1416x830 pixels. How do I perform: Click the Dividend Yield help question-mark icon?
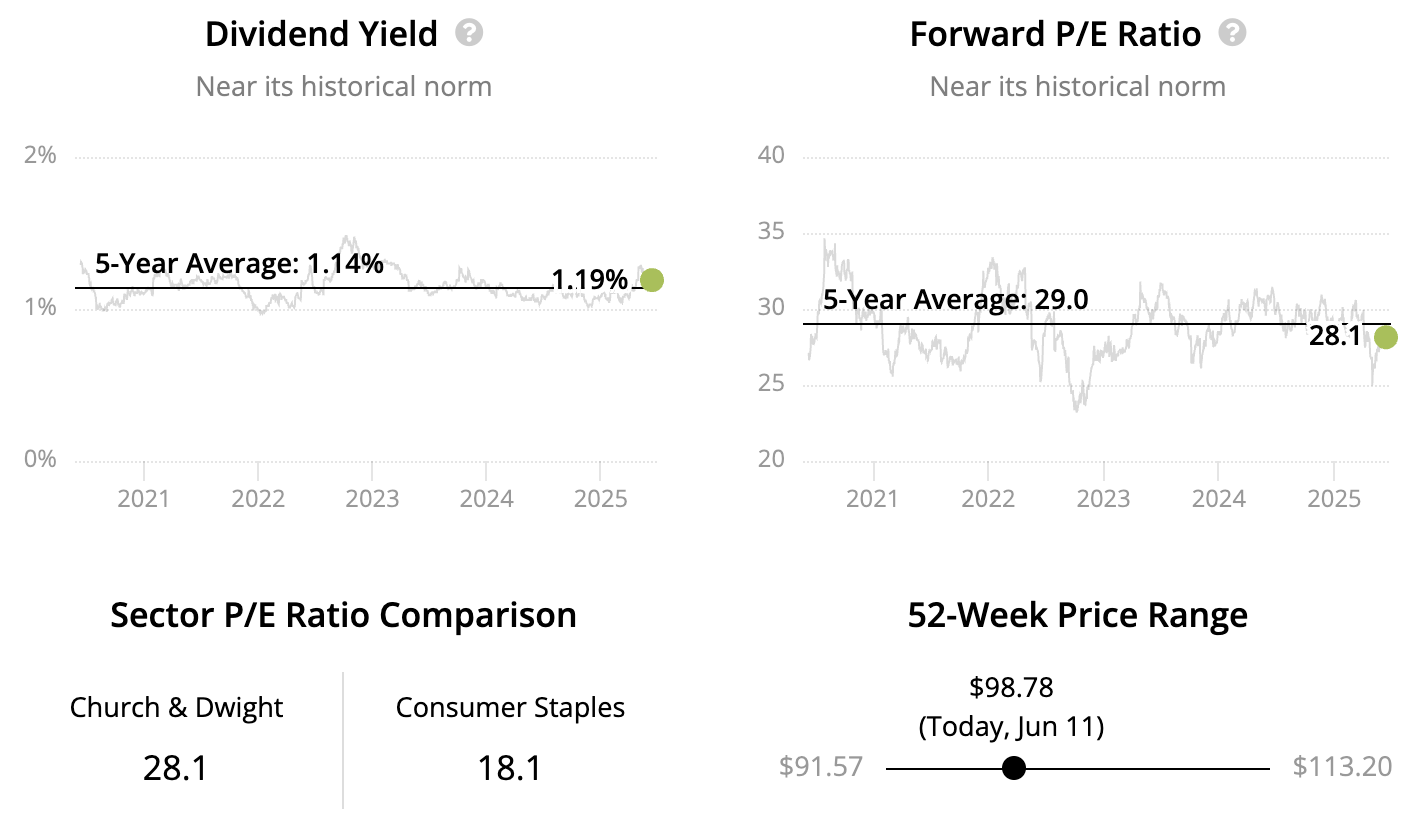pyautogui.click(x=469, y=33)
